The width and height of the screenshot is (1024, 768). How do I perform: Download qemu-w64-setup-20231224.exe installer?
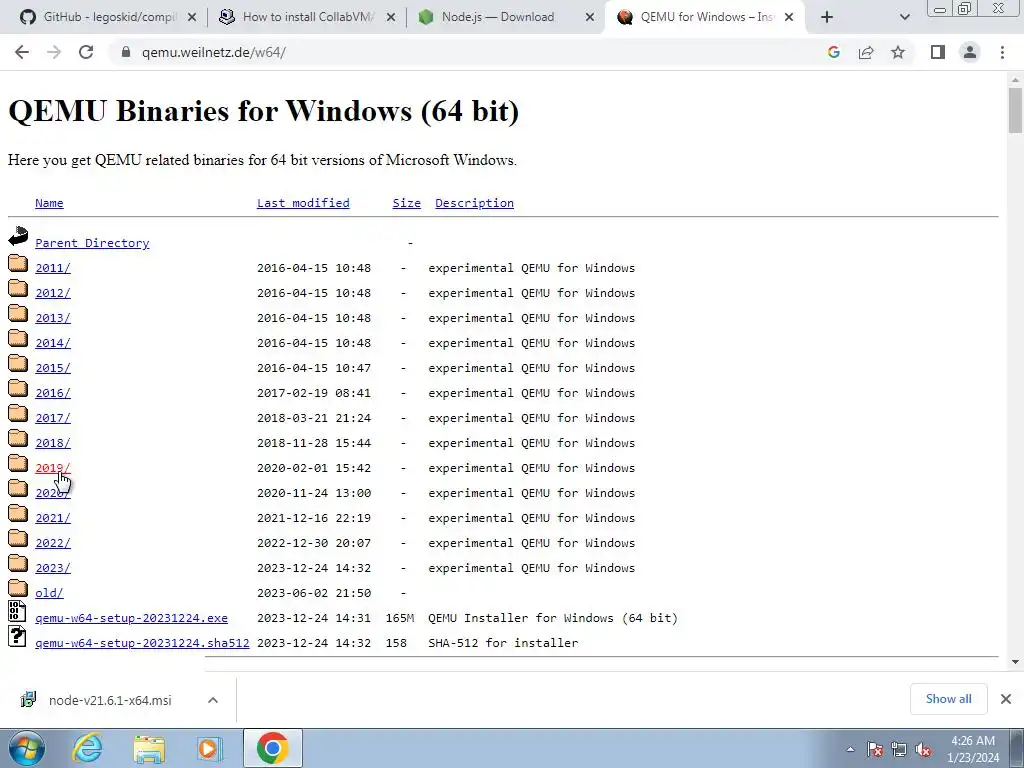pyautogui.click(x=131, y=618)
